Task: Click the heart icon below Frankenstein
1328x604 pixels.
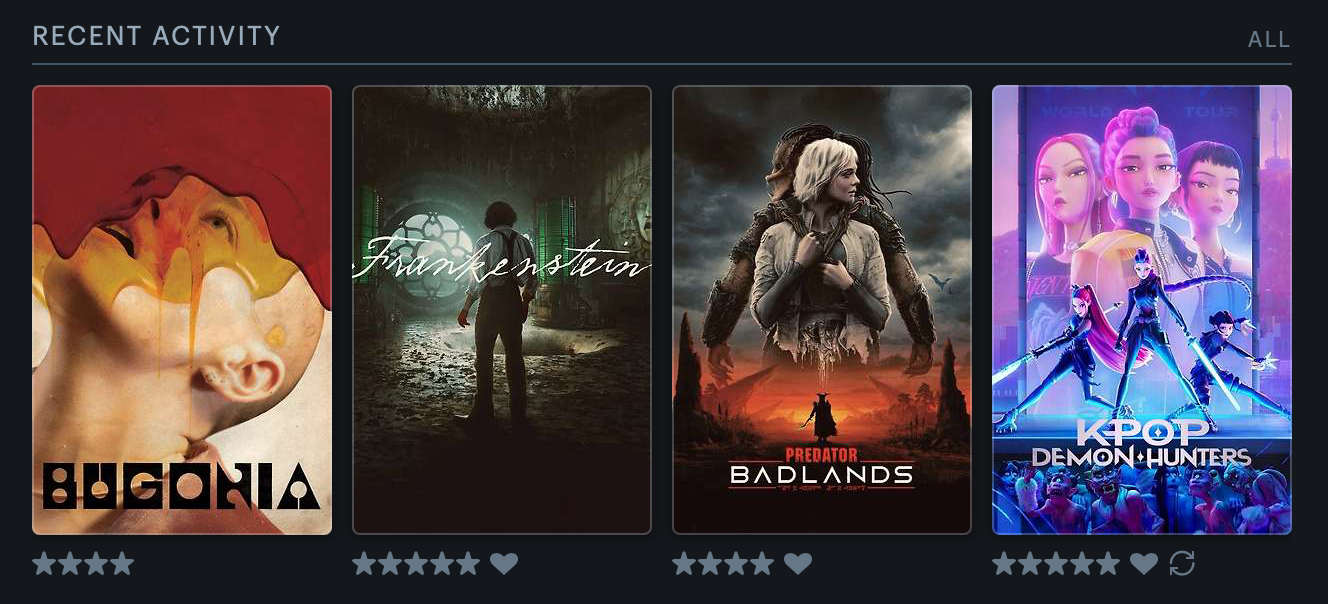Action: pos(504,564)
